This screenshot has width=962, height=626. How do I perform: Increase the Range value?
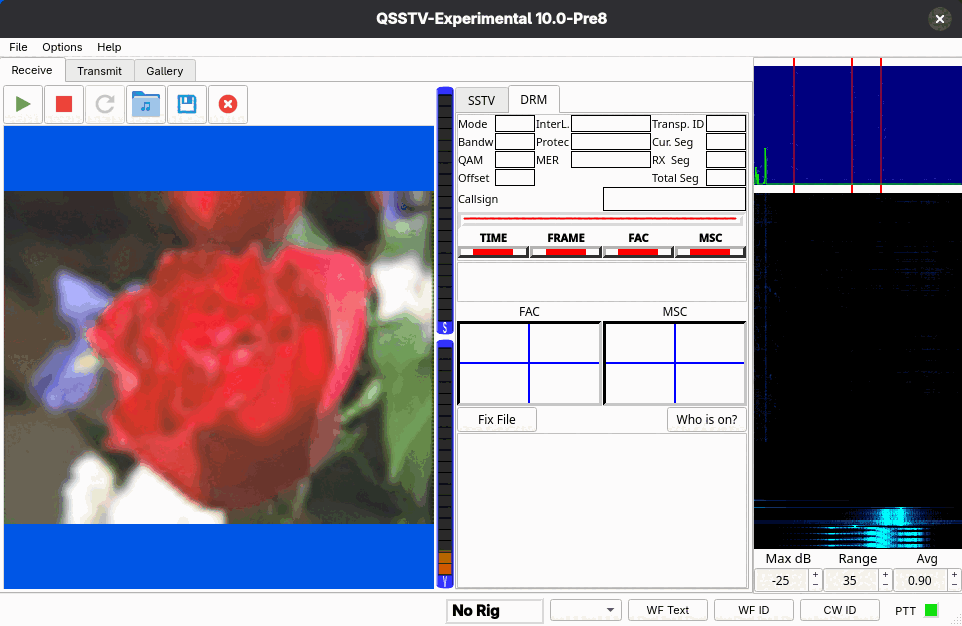[x=885, y=575]
